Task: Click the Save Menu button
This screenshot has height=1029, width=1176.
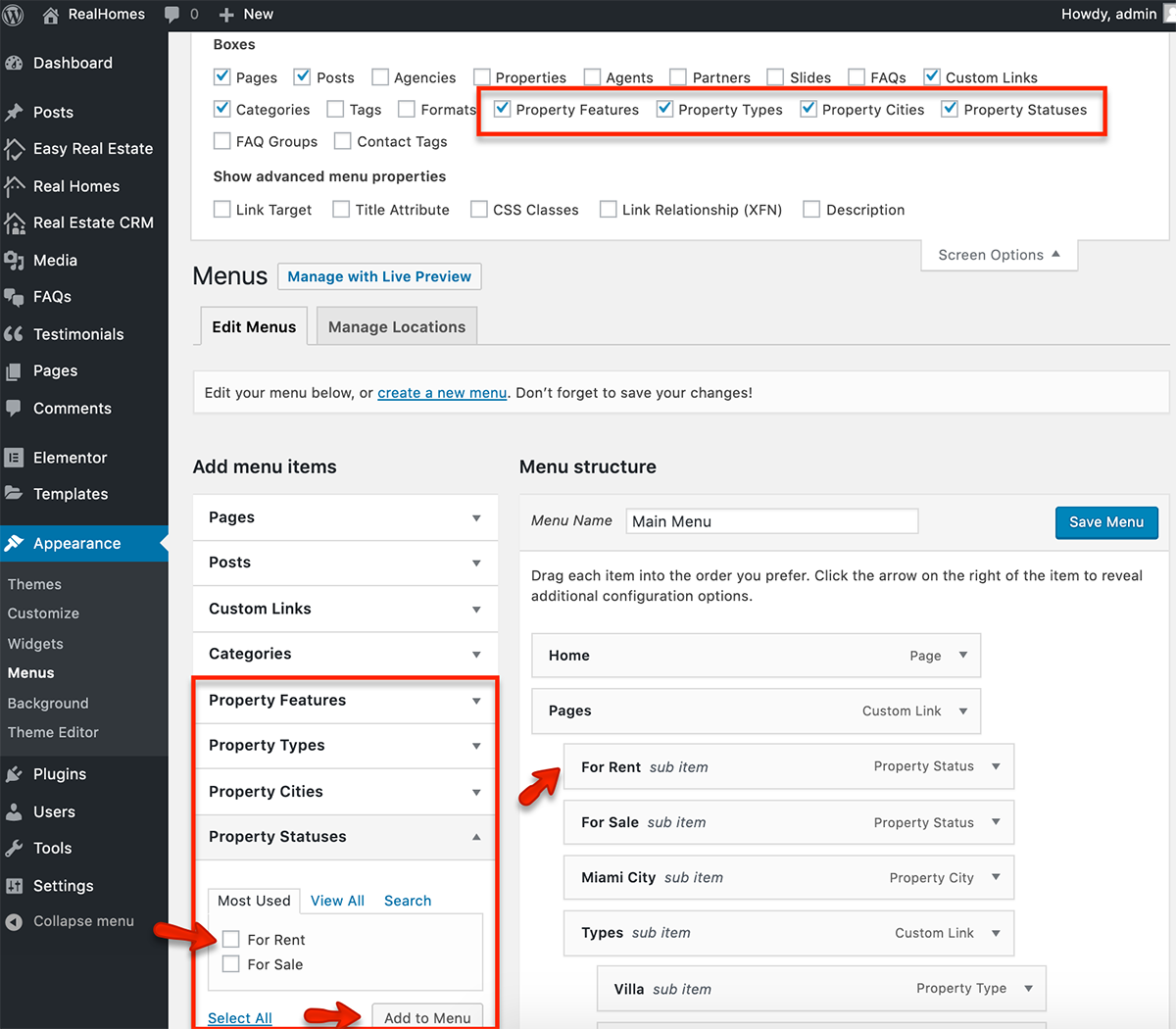Action: [1106, 522]
